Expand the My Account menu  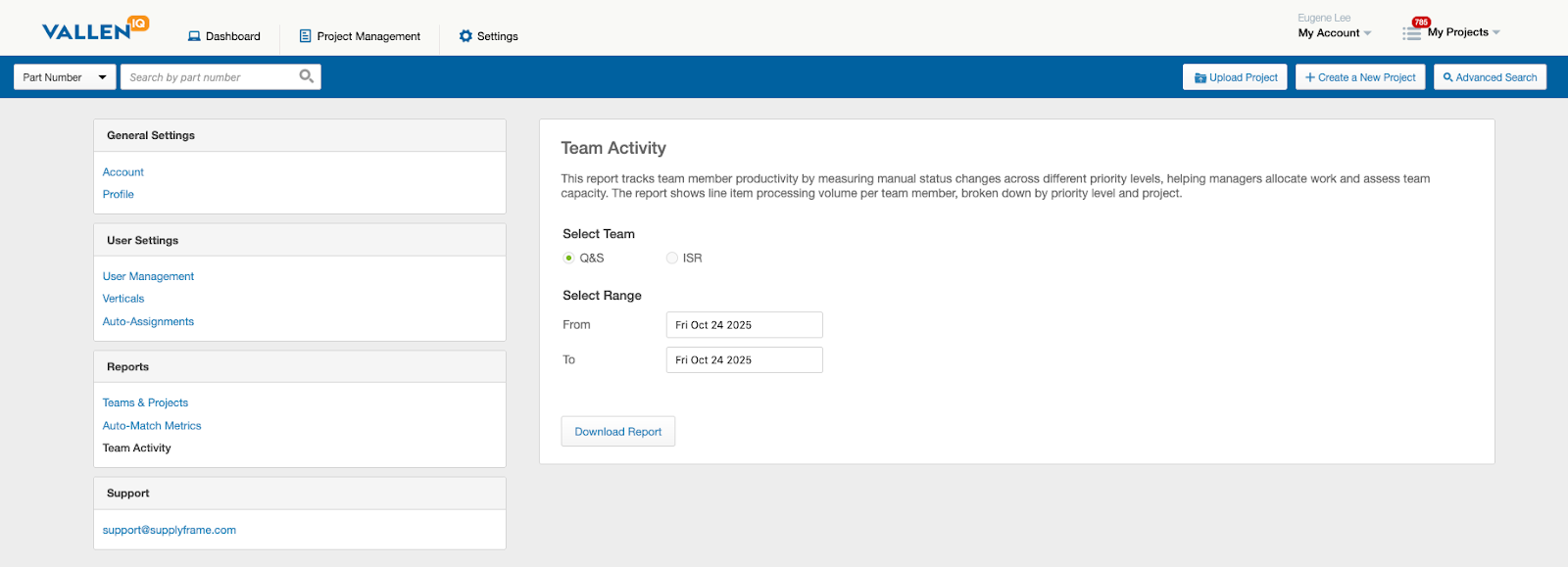(x=1334, y=32)
